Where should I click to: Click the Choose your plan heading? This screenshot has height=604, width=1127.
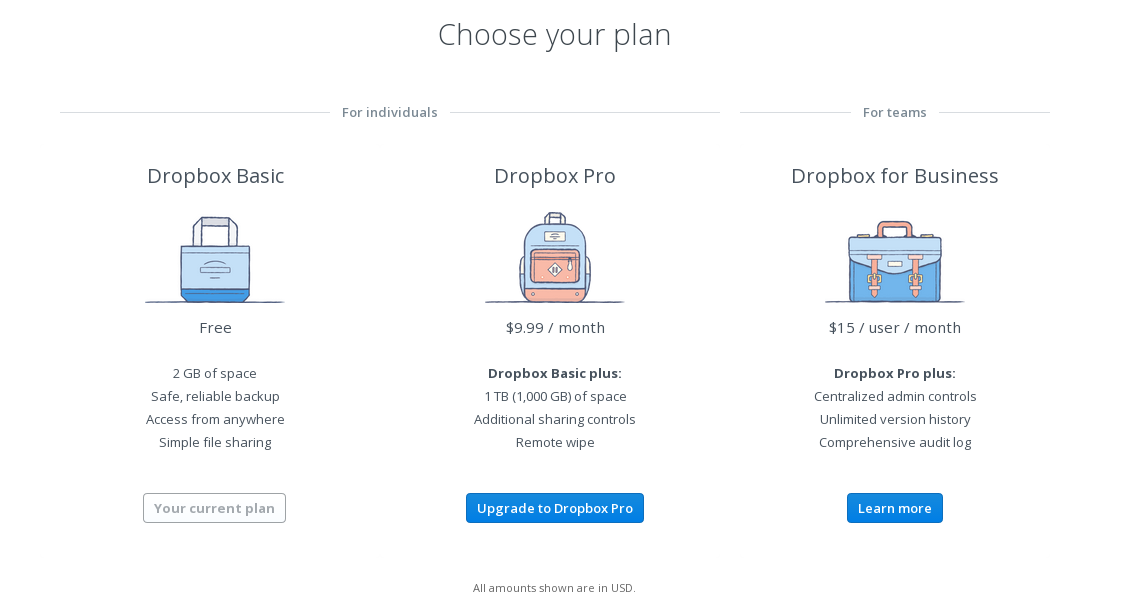click(x=555, y=35)
